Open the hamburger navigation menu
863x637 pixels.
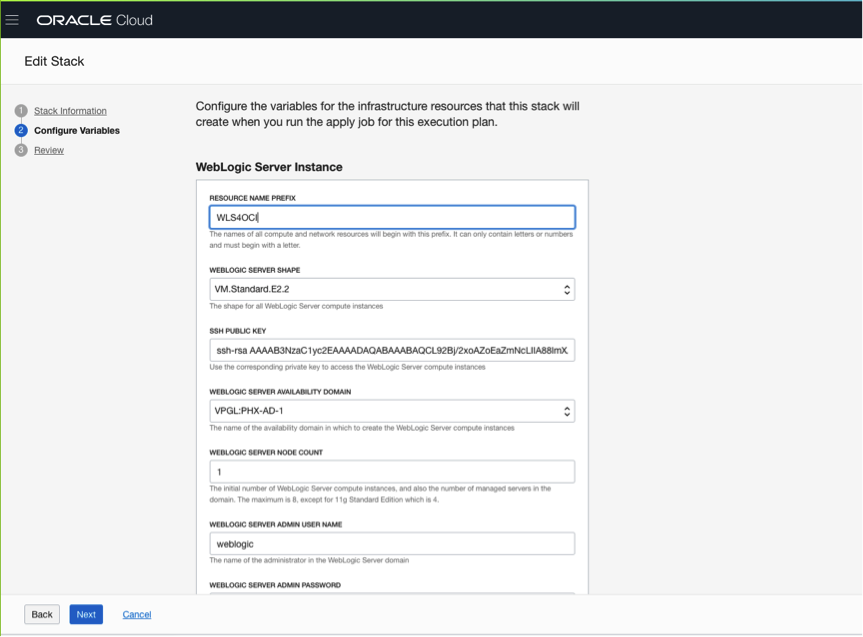coord(13,20)
